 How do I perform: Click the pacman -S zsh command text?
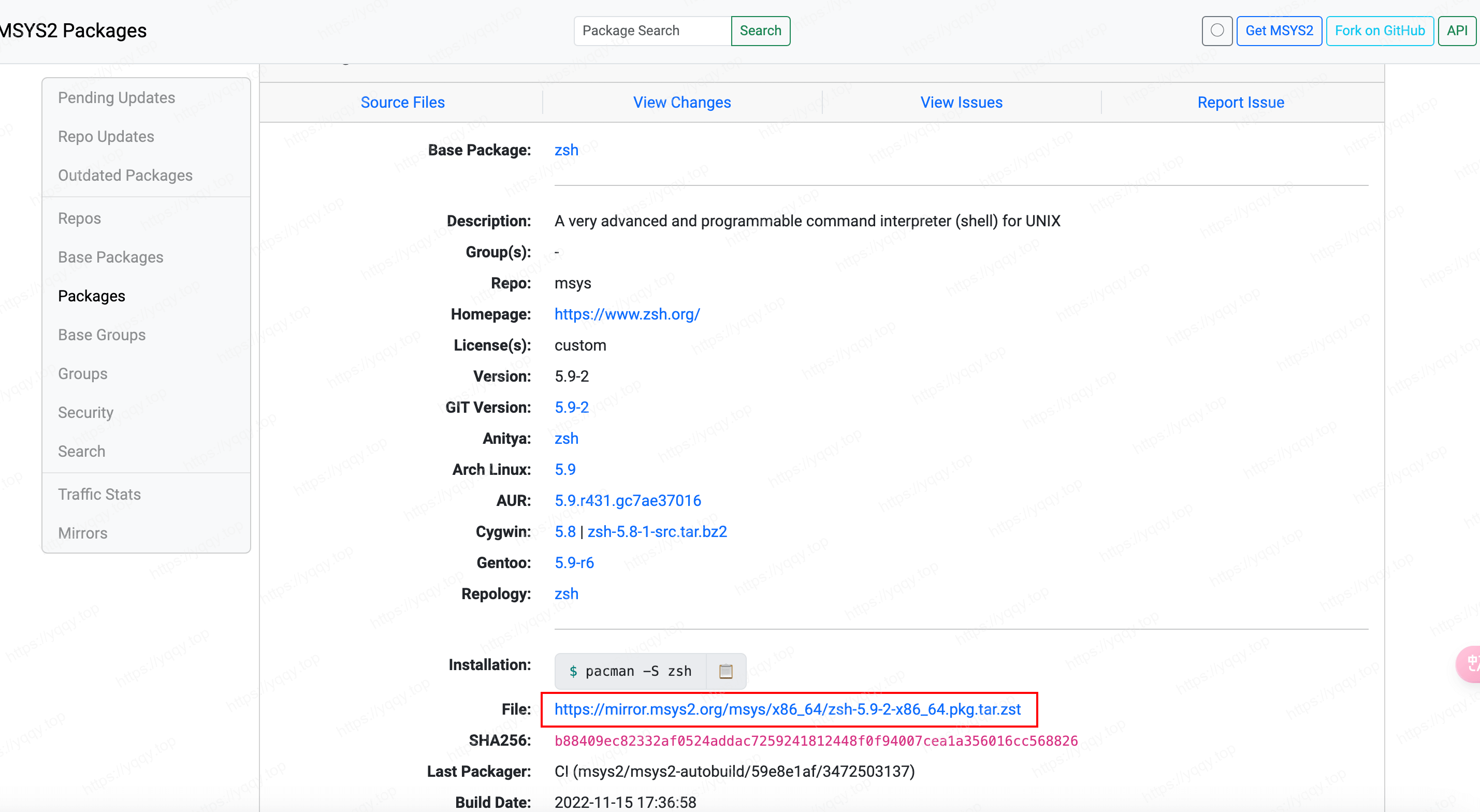point(639,671)
